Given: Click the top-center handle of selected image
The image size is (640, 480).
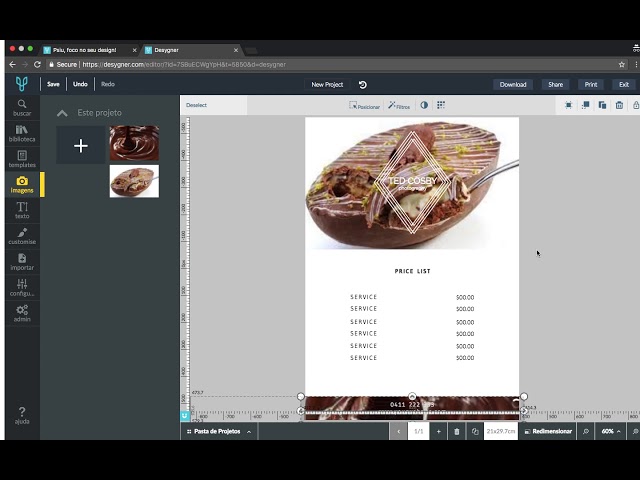Looking at the screenshot, I should tap(412, 396).
